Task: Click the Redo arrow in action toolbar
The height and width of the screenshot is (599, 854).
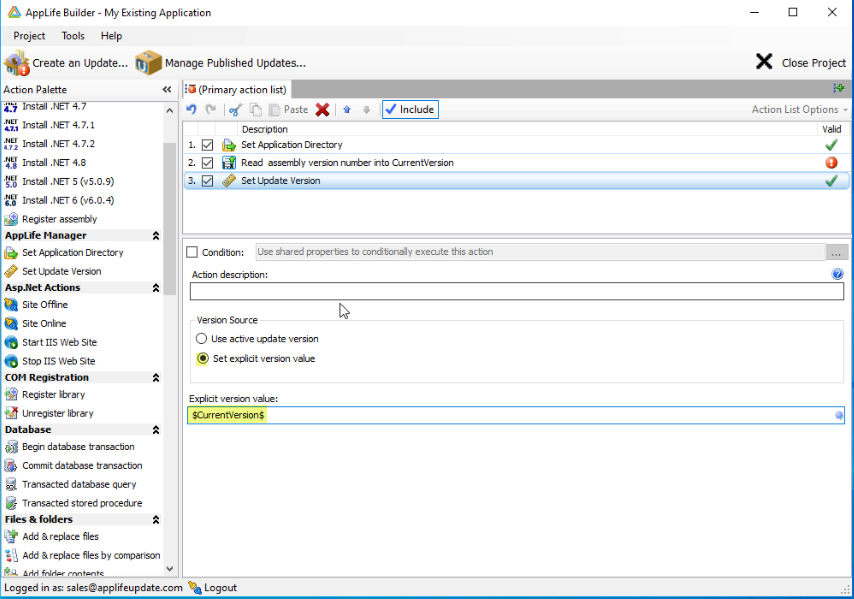Action: point(211,109)
